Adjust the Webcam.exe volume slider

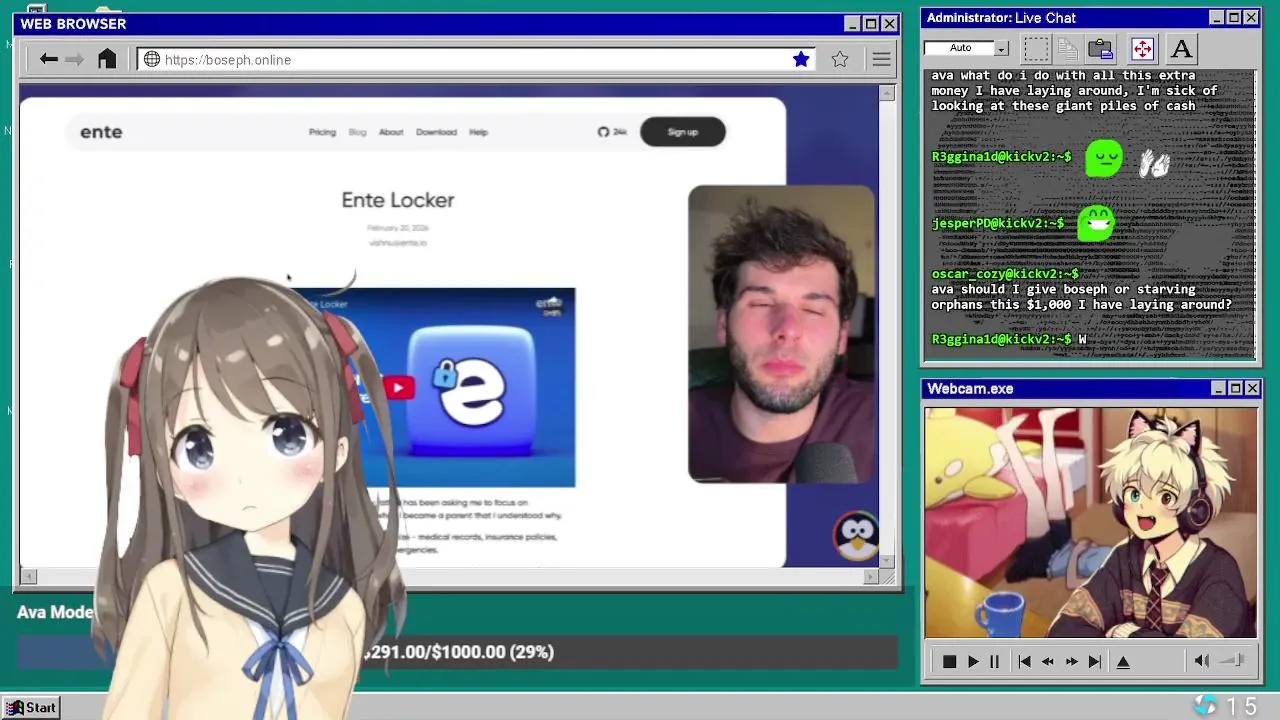coord(1233,660)
